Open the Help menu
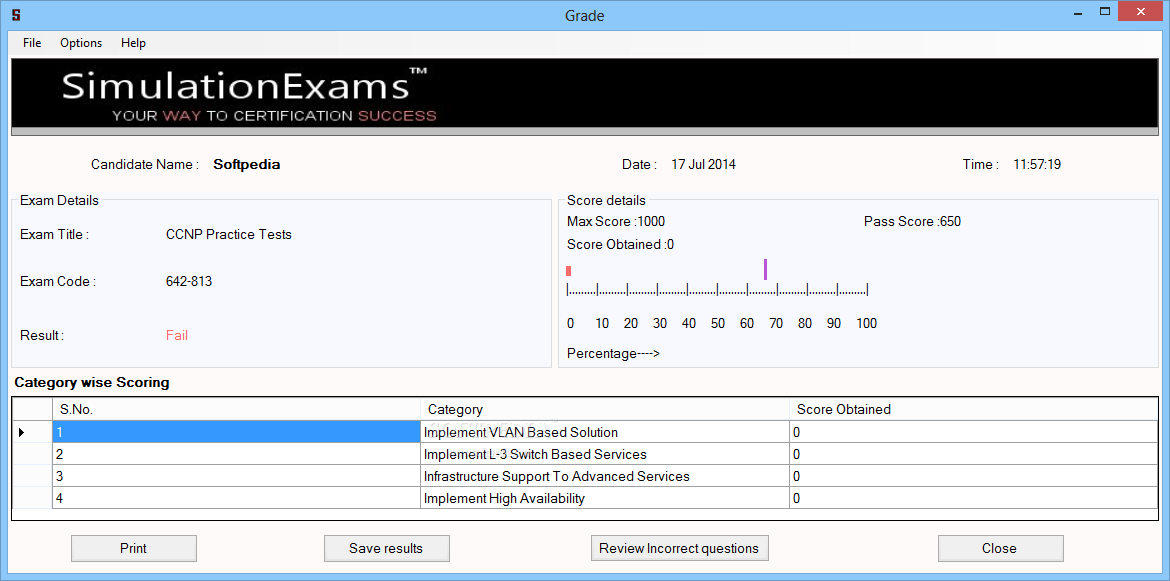Image resolution: width=1170 pixels, height=581 pixels. [134, 43]
